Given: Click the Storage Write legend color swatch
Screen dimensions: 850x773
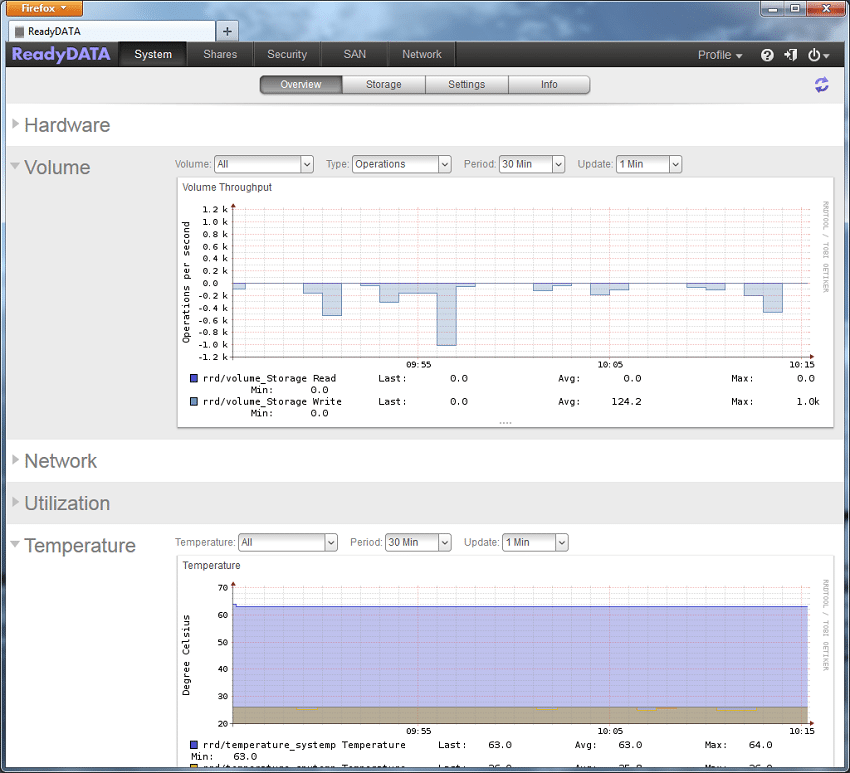Looking at the screenshot, I should [194, 402].
